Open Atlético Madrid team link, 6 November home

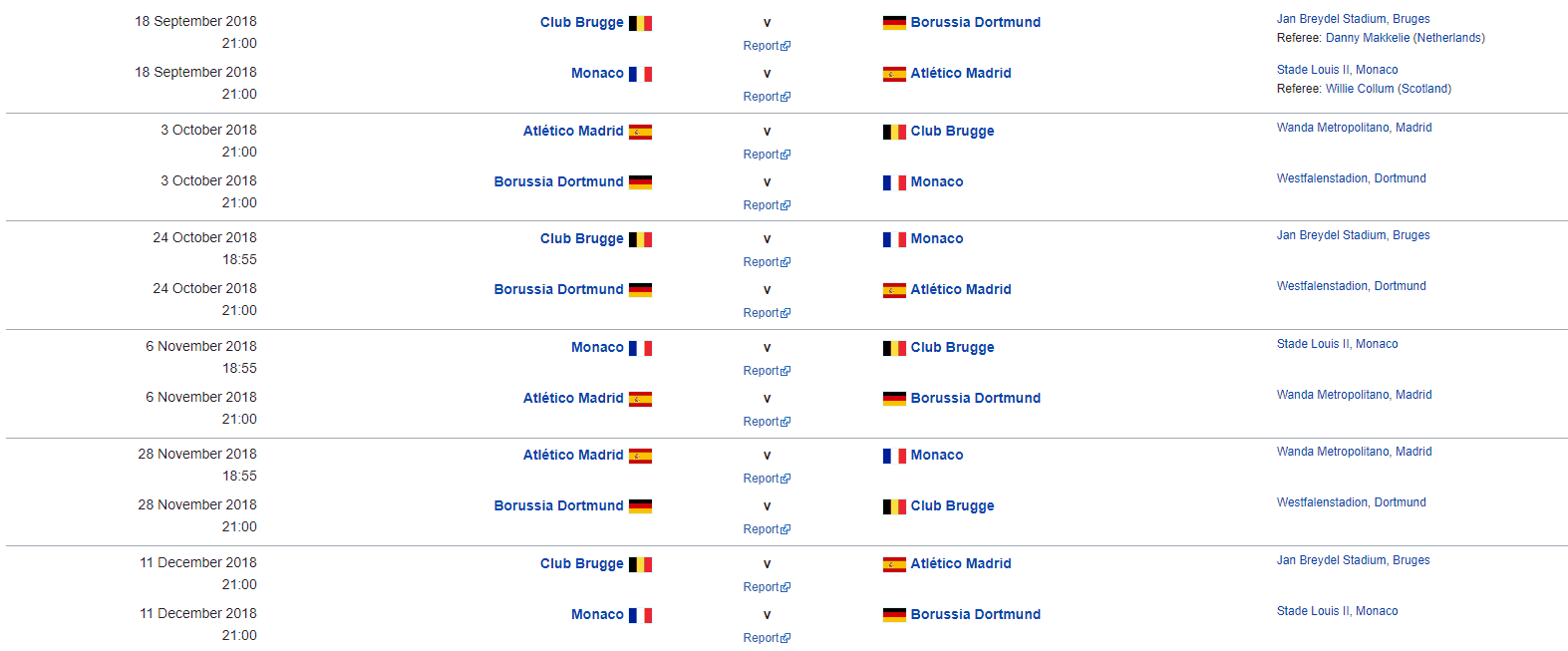pos(573,398)
